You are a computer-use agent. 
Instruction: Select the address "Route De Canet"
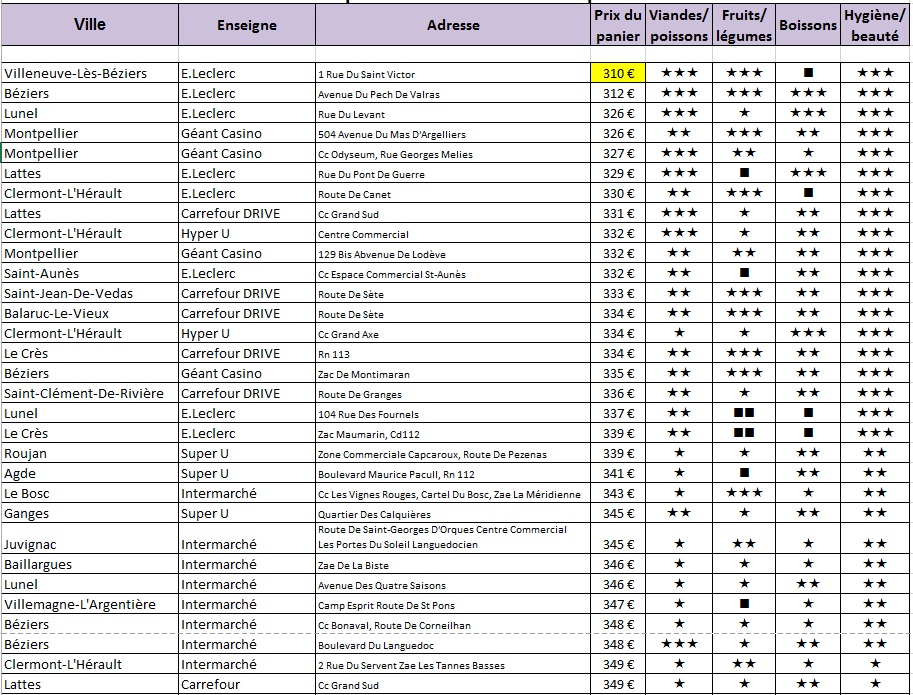pos(354,194)
